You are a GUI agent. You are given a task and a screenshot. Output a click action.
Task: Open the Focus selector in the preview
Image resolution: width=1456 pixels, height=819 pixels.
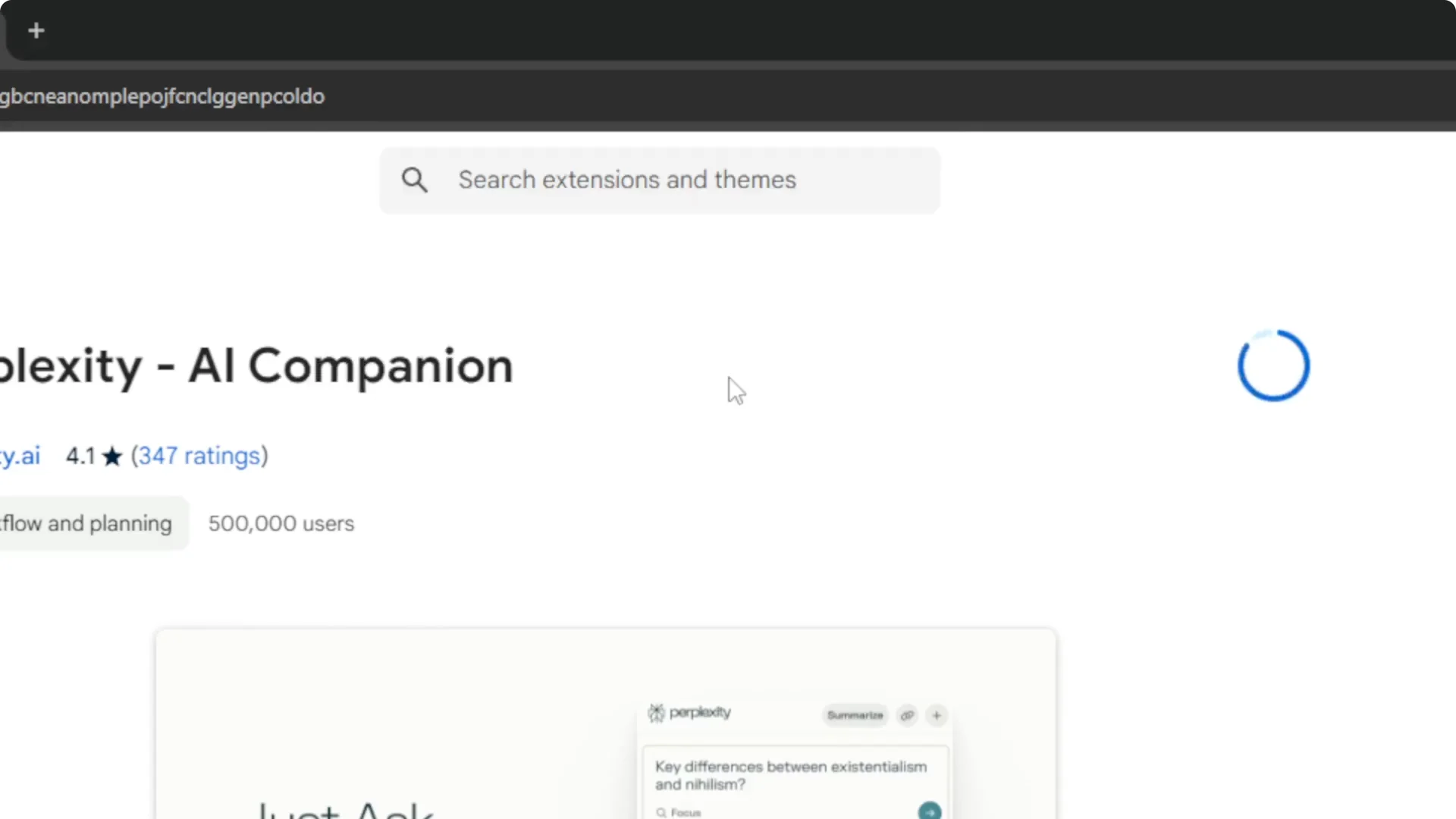(x=682, y=812)
